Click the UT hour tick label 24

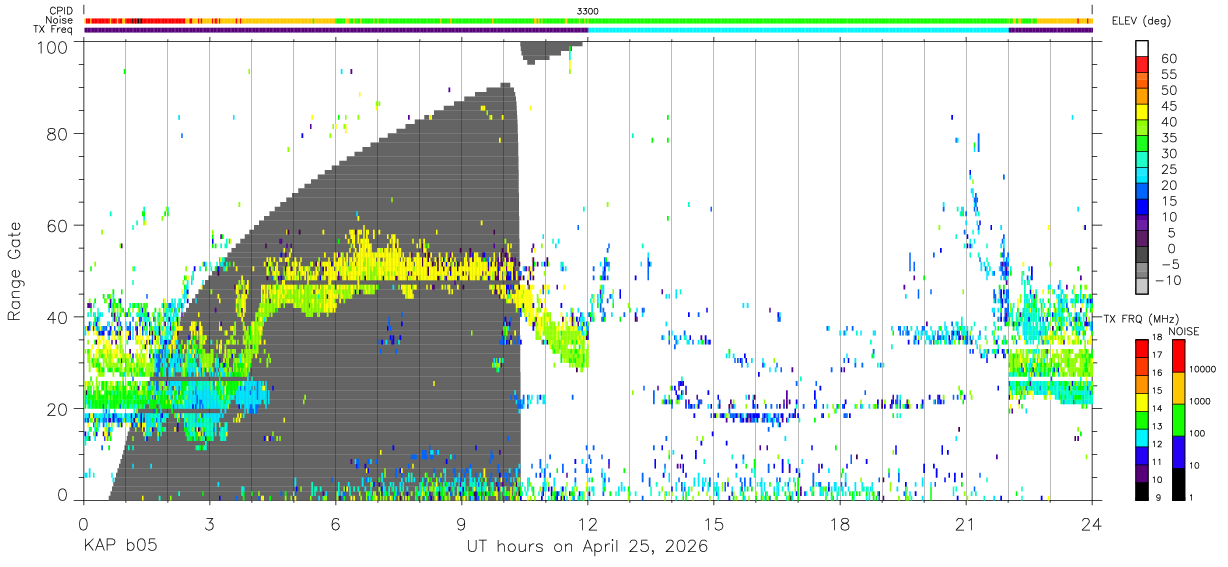pos(1092,524)
